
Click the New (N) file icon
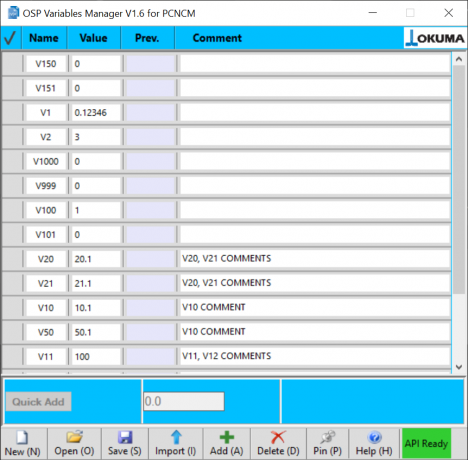pyautogui.click(x=22, y=437)
